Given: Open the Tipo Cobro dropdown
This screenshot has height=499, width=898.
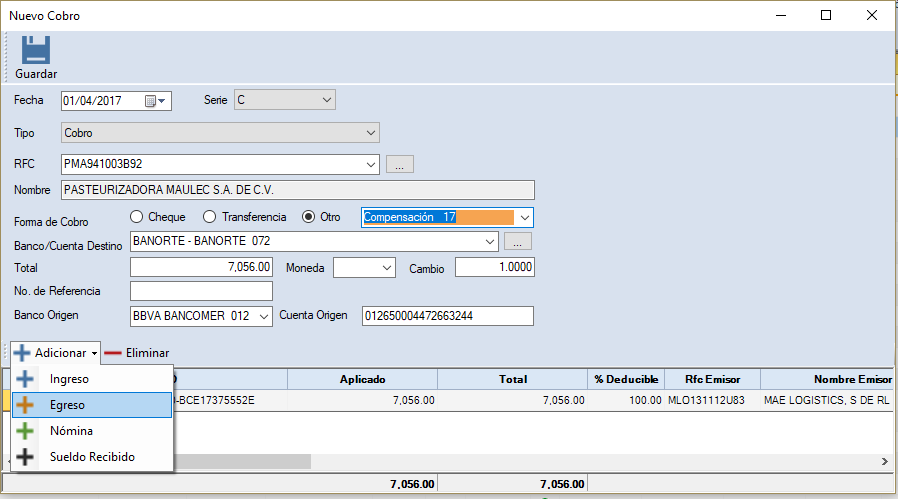Looking at the screenshot, I should pyautogui.click(x=370, y=132).
